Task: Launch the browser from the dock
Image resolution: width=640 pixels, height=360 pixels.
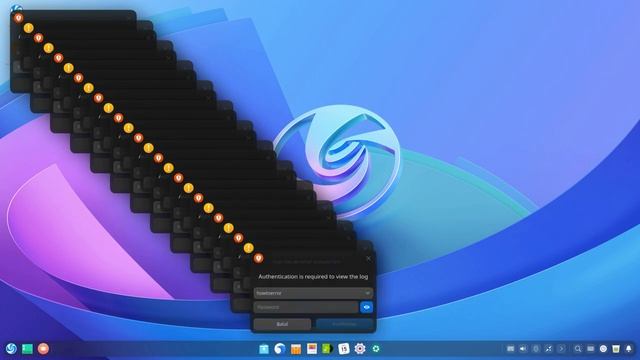Action: pos(280,349)
